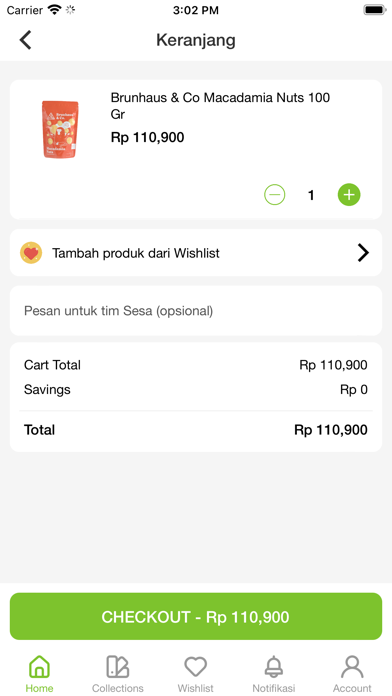Viewport: 392px width, 696px height.
Task: Tap the CHECKOUT - Rp 110,900 button
Action: [x=196, y=617]
